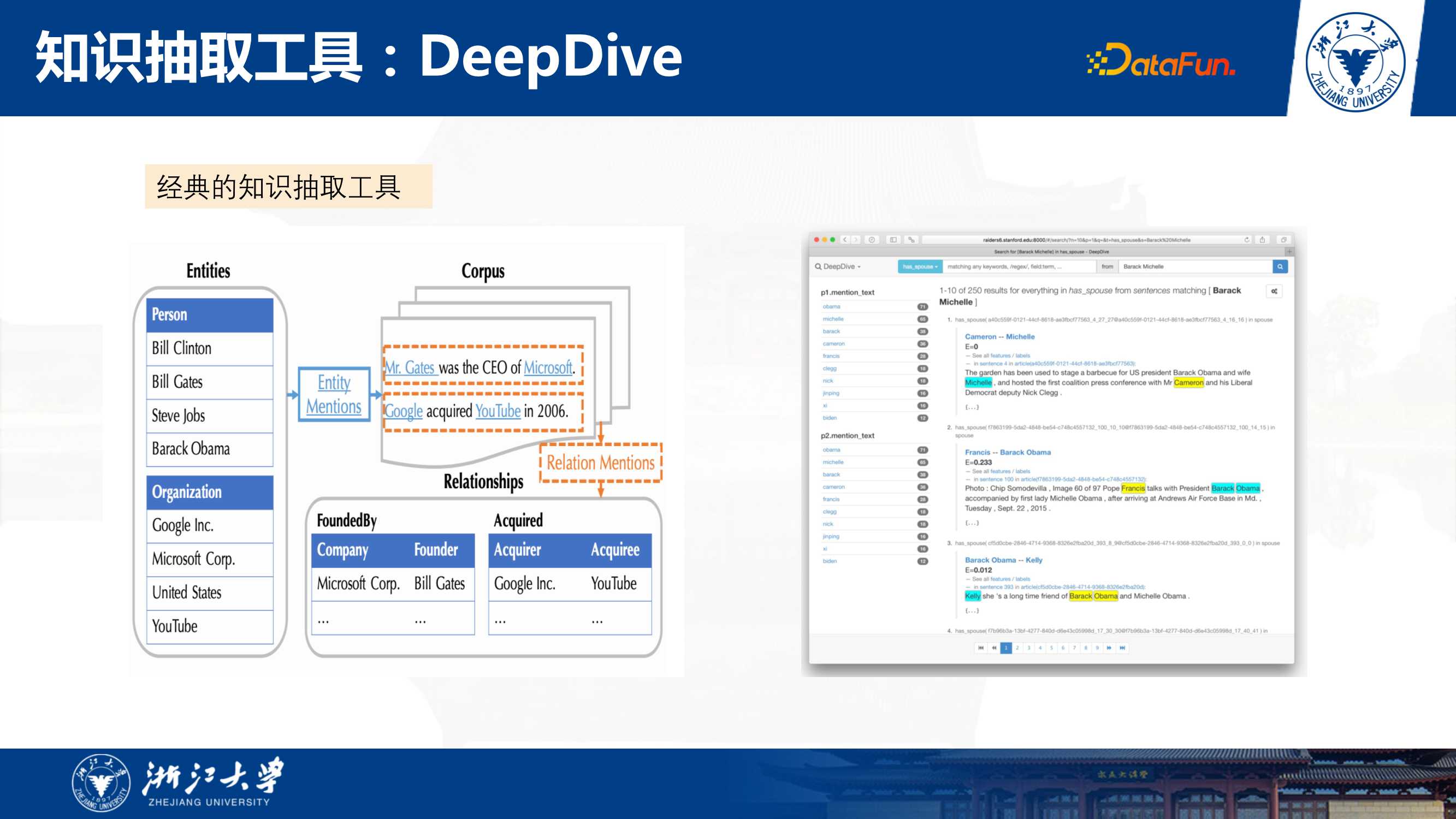
Task: Click YouTube mention in corpus sentence
Action: (x=498, y=411)
